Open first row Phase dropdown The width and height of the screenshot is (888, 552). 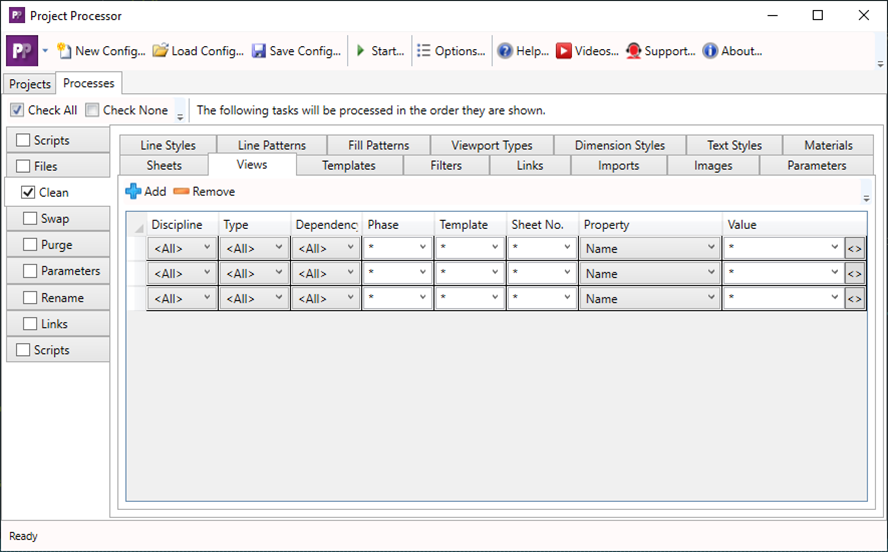398,249
